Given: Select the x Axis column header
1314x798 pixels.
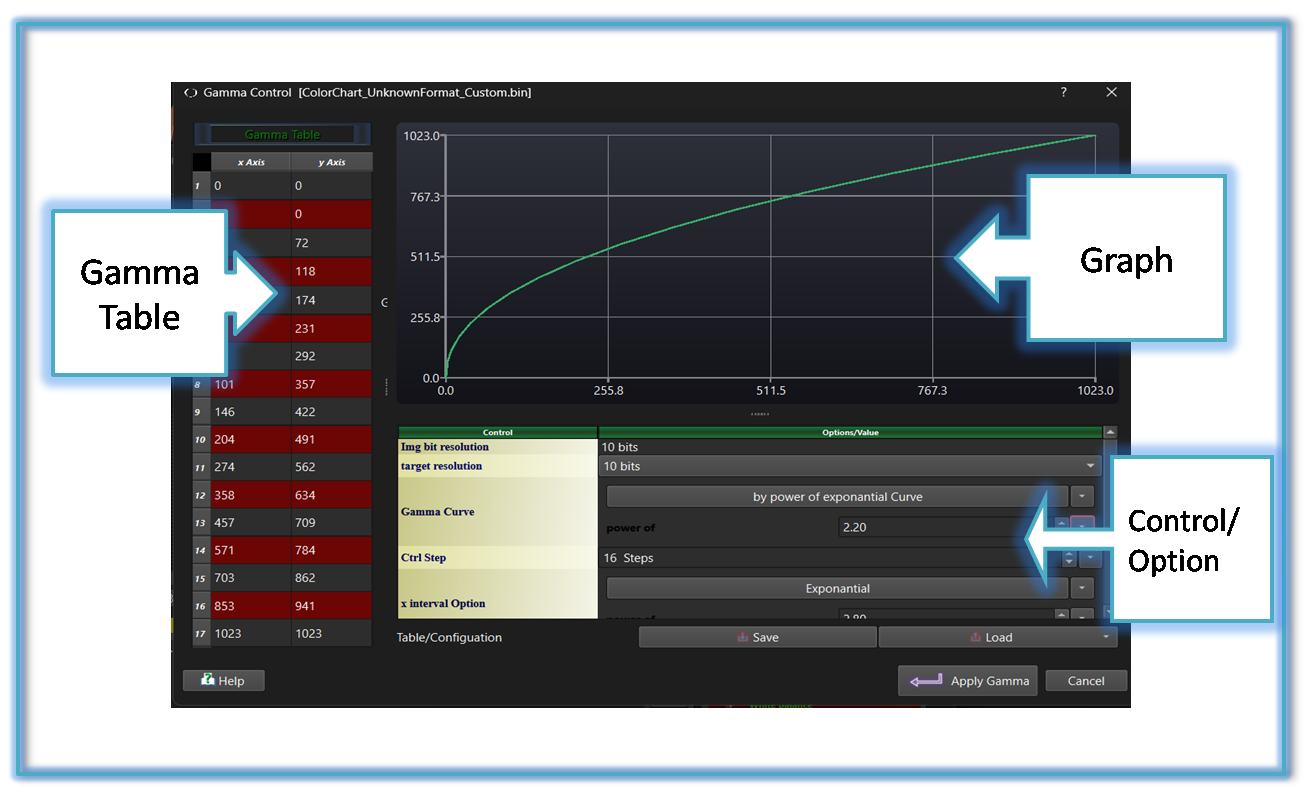Looking at the screenshot, I should click(x=251, y=162).
